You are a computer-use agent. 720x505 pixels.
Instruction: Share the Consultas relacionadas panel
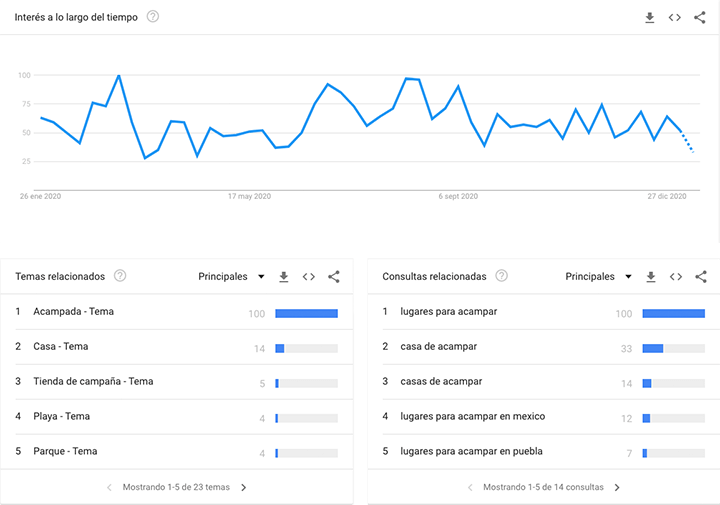click(701, 276)
